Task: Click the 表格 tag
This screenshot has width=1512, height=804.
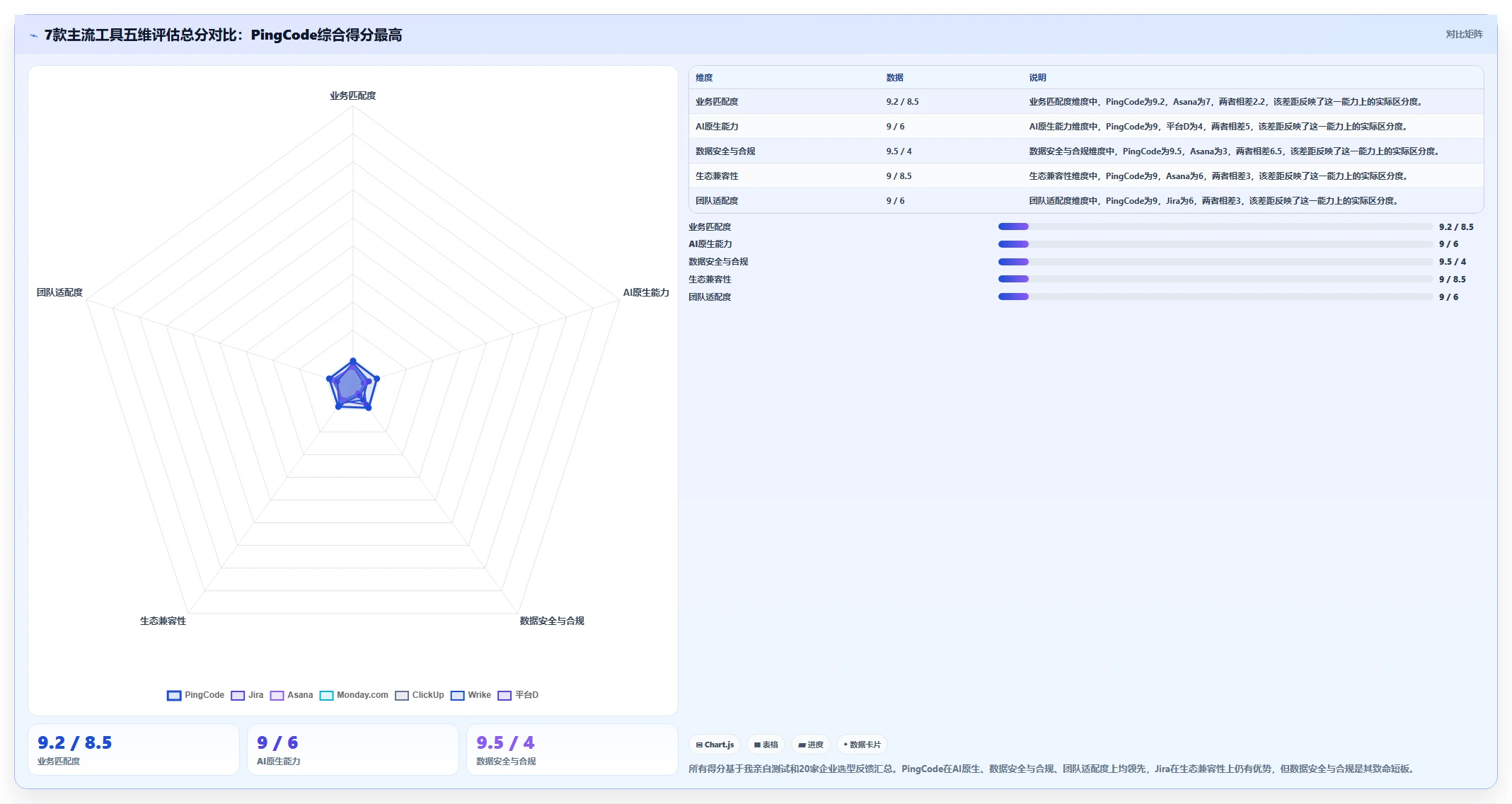Action: pyautogui.click(x=766, y=745)
